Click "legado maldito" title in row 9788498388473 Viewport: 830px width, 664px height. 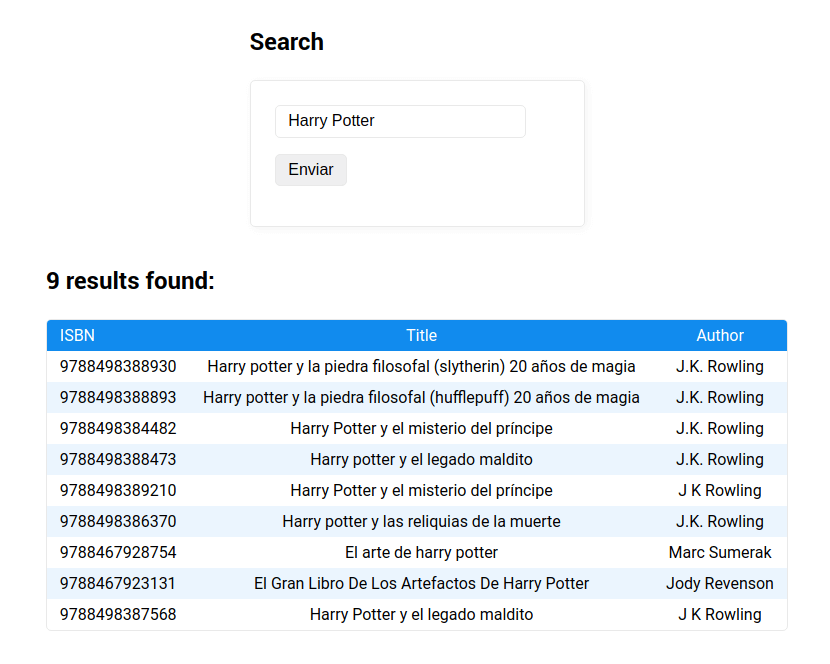[x=421, y=459]
